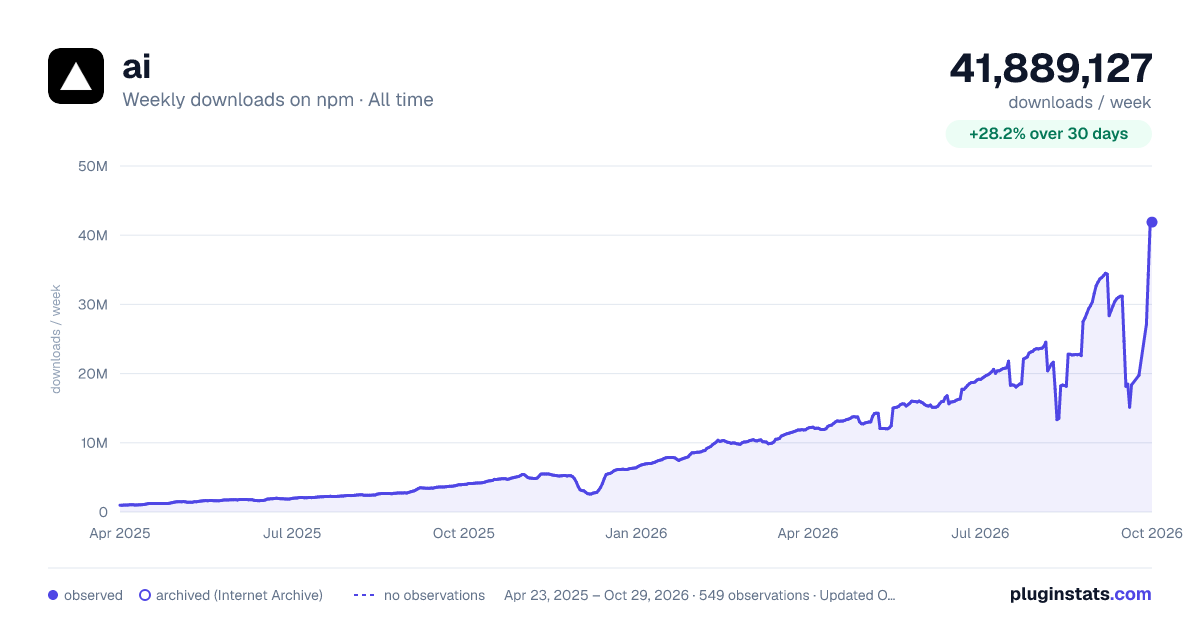1200x630 pixels.
Task: Click the 50M y-axis label
Action: coord(93,166)
